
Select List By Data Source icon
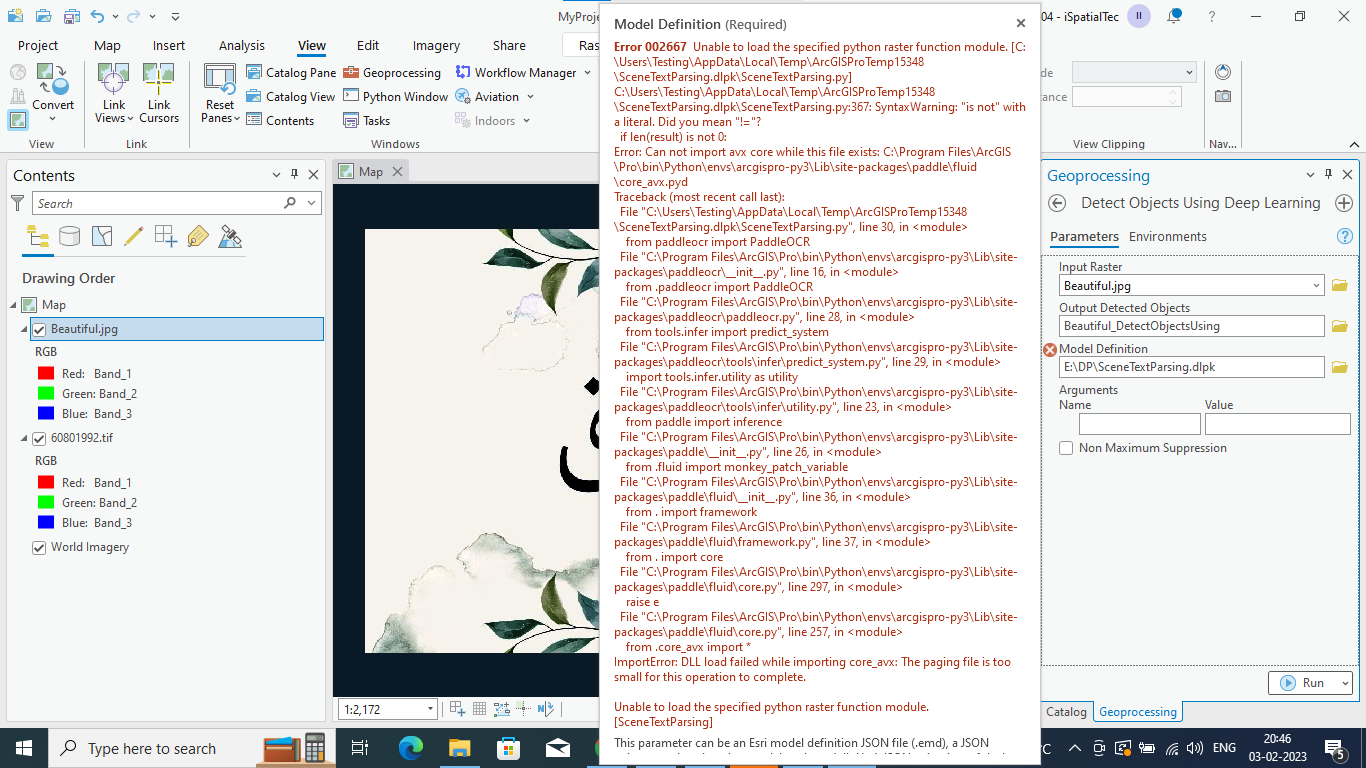[69, 236]
